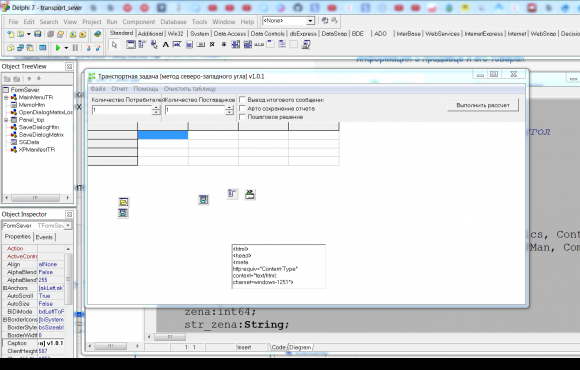Open the <None> desktop layout dropdown
This screenshot has height=370, width=580.
click(311, 21)
